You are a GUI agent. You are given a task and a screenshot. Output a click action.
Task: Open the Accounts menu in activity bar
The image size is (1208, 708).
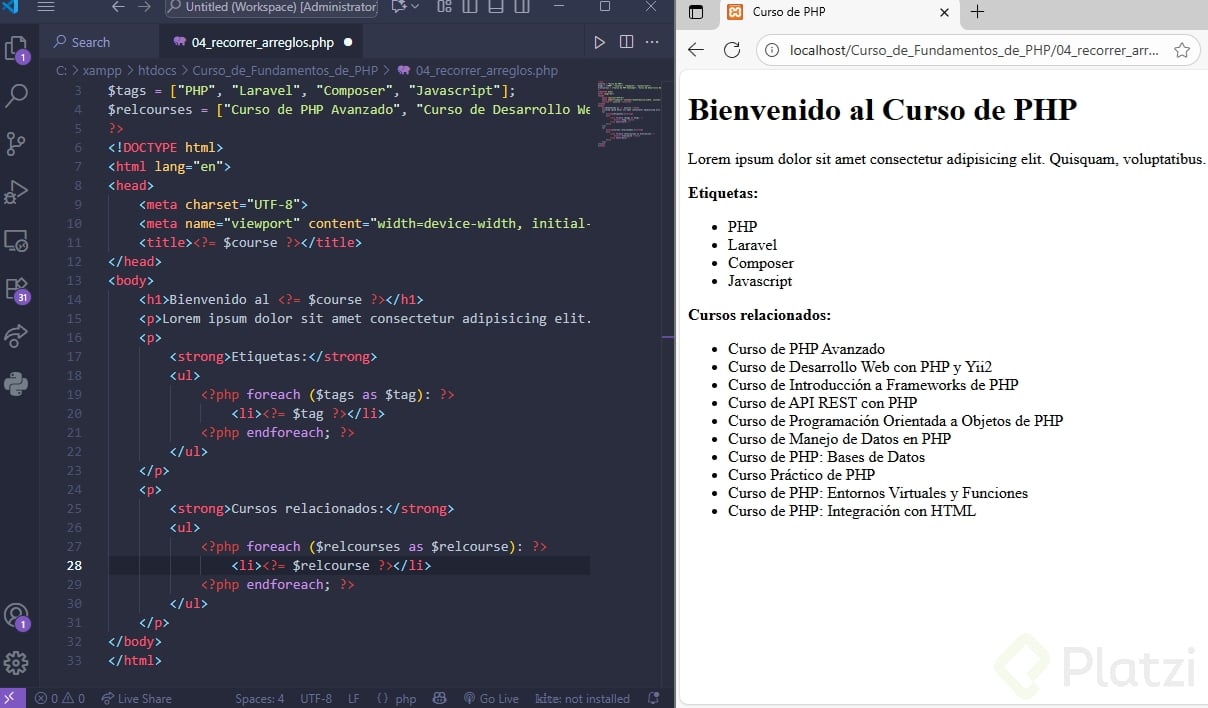[16, 616]
